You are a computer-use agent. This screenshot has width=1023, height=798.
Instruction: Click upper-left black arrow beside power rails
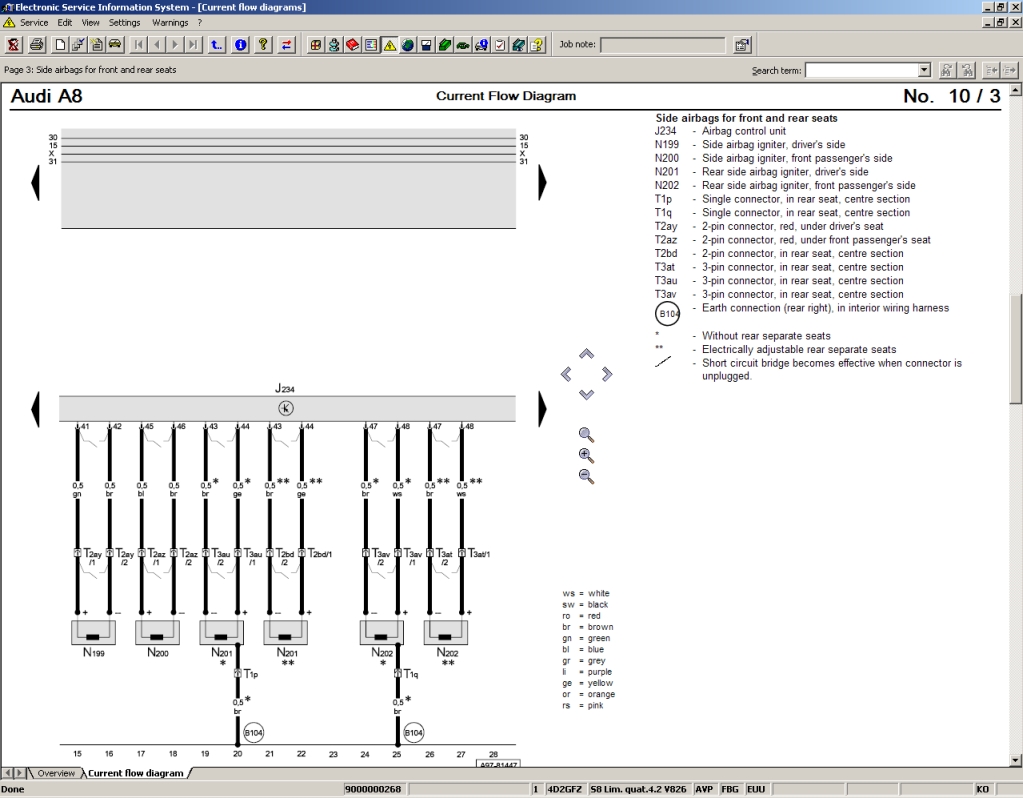pos(35,183)
